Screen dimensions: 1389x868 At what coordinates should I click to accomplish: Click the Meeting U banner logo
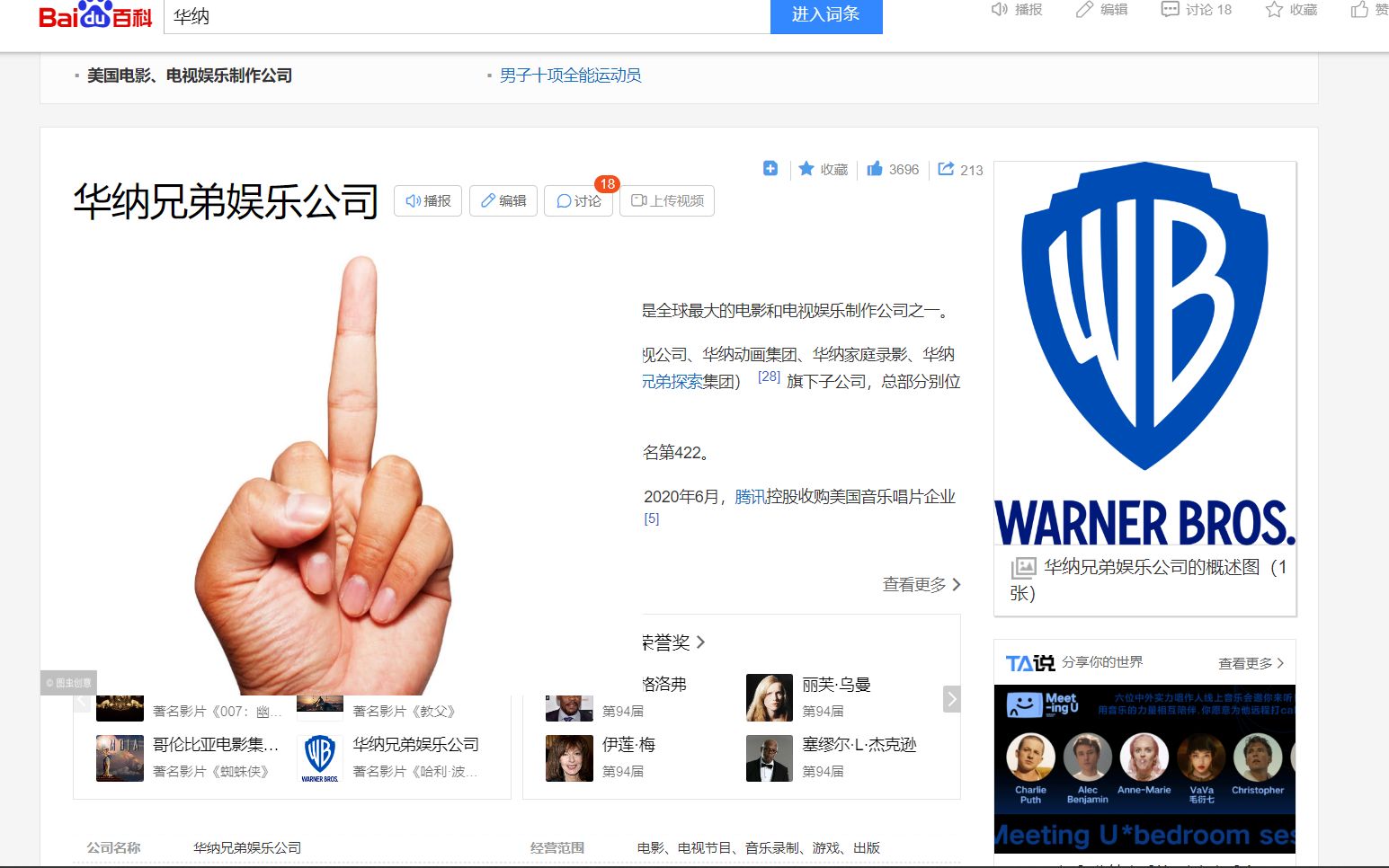click(x=1043, y=704)
